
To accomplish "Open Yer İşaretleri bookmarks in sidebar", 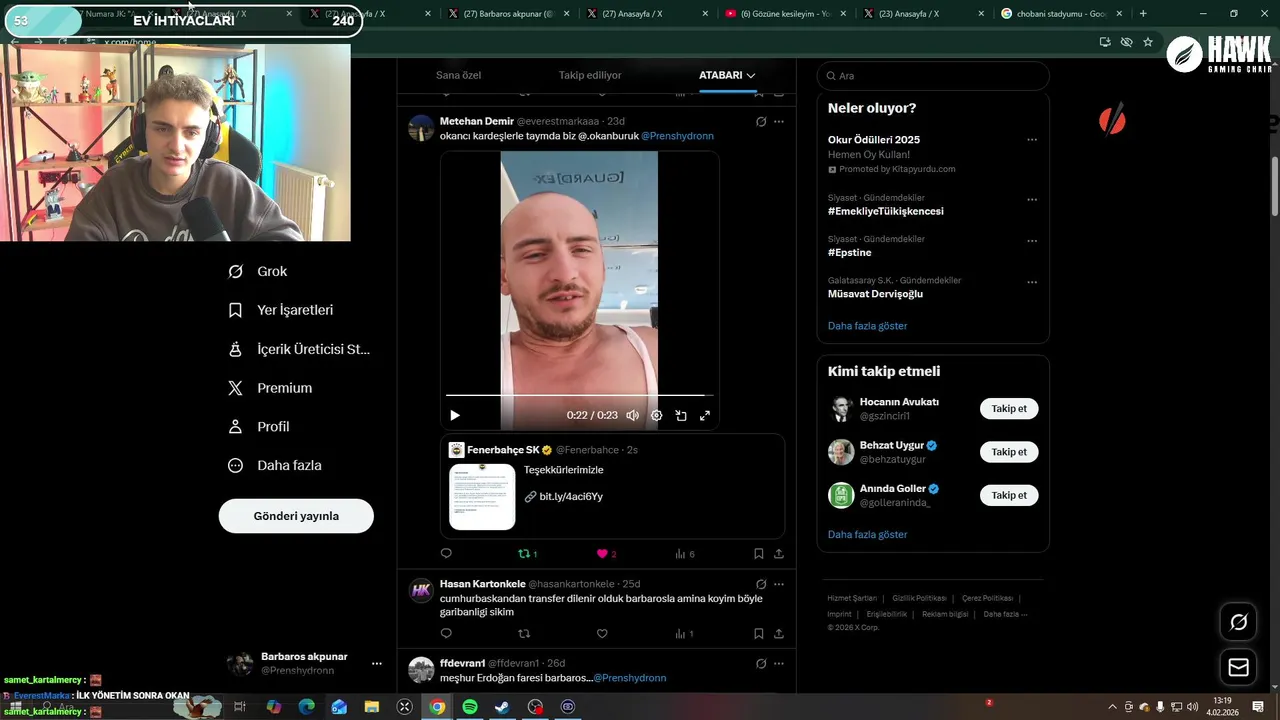I will coord(281,310).
